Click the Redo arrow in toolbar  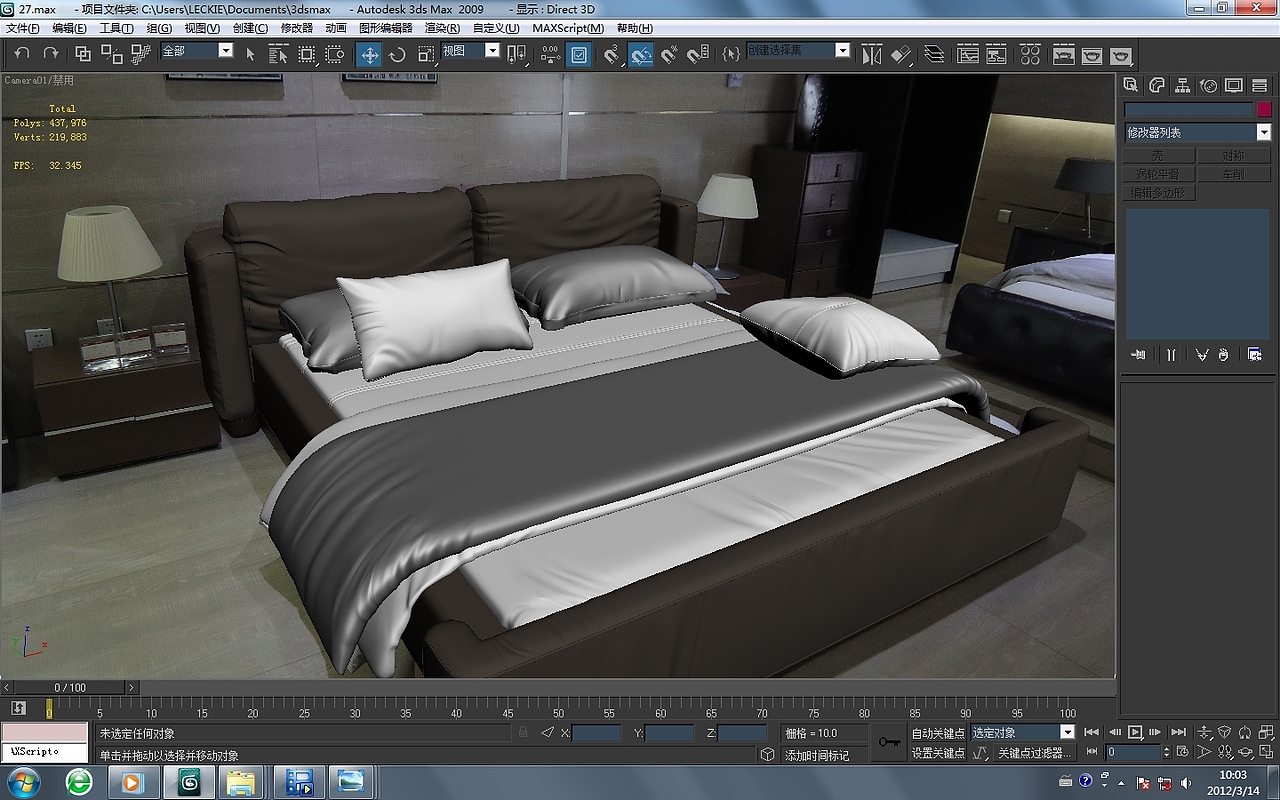tap(50, 54)
